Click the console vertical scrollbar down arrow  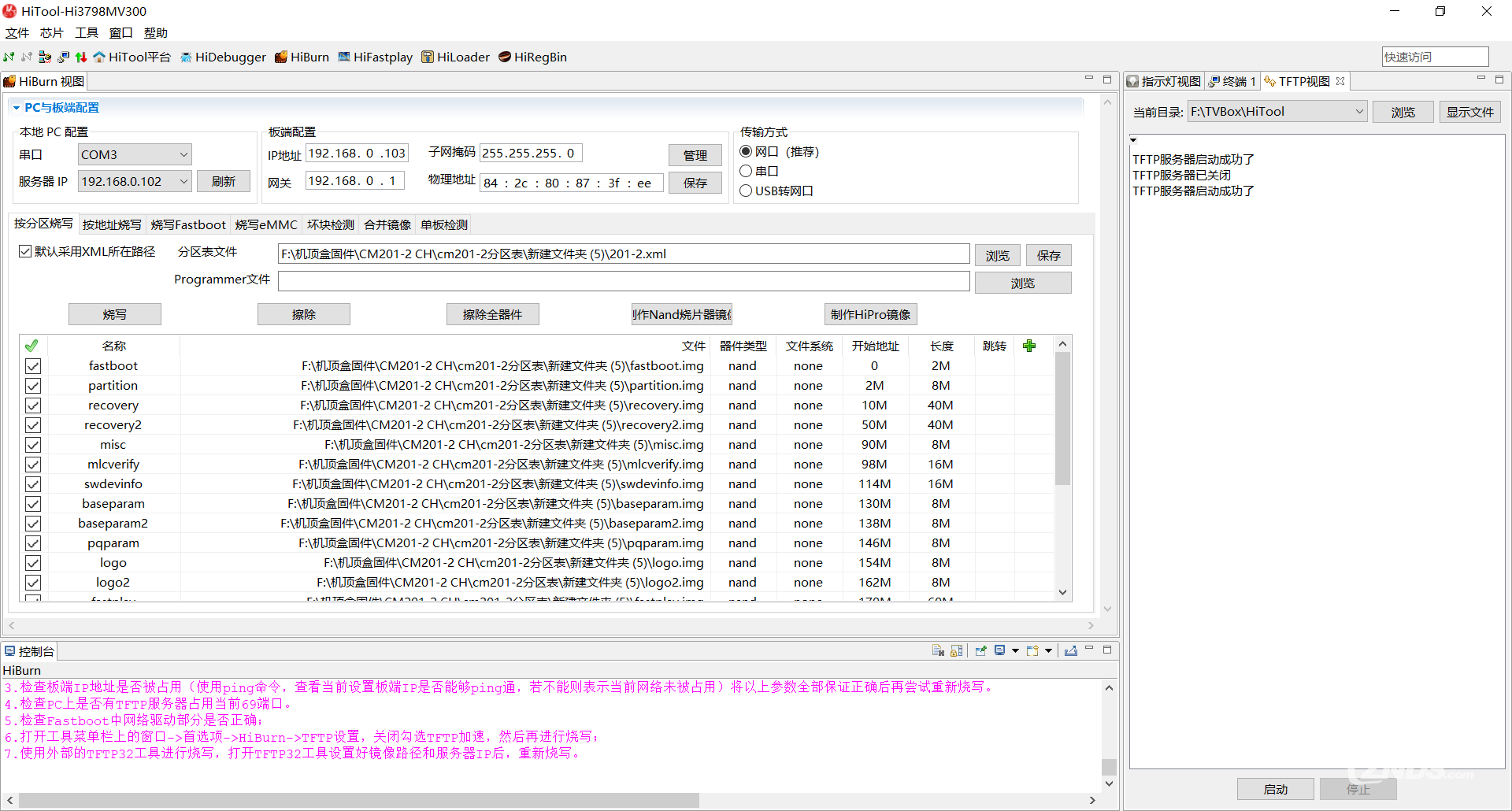[1109, 783]
